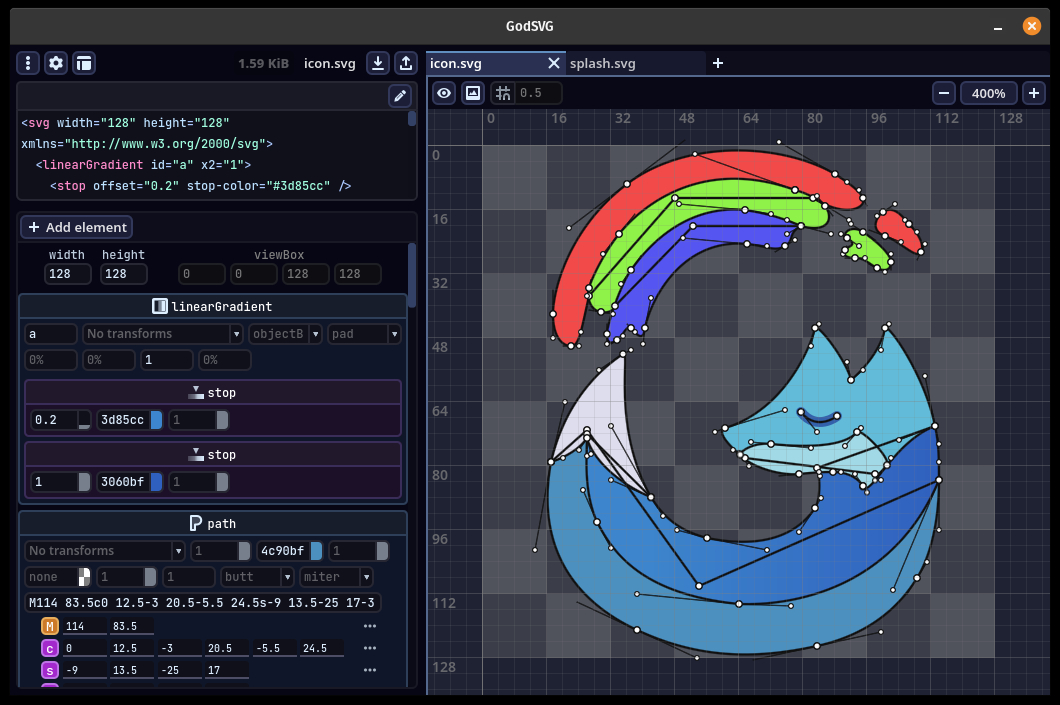Click the pencil edit icon above code
This screenshot has width=1060, height=705.
(400, 96)
